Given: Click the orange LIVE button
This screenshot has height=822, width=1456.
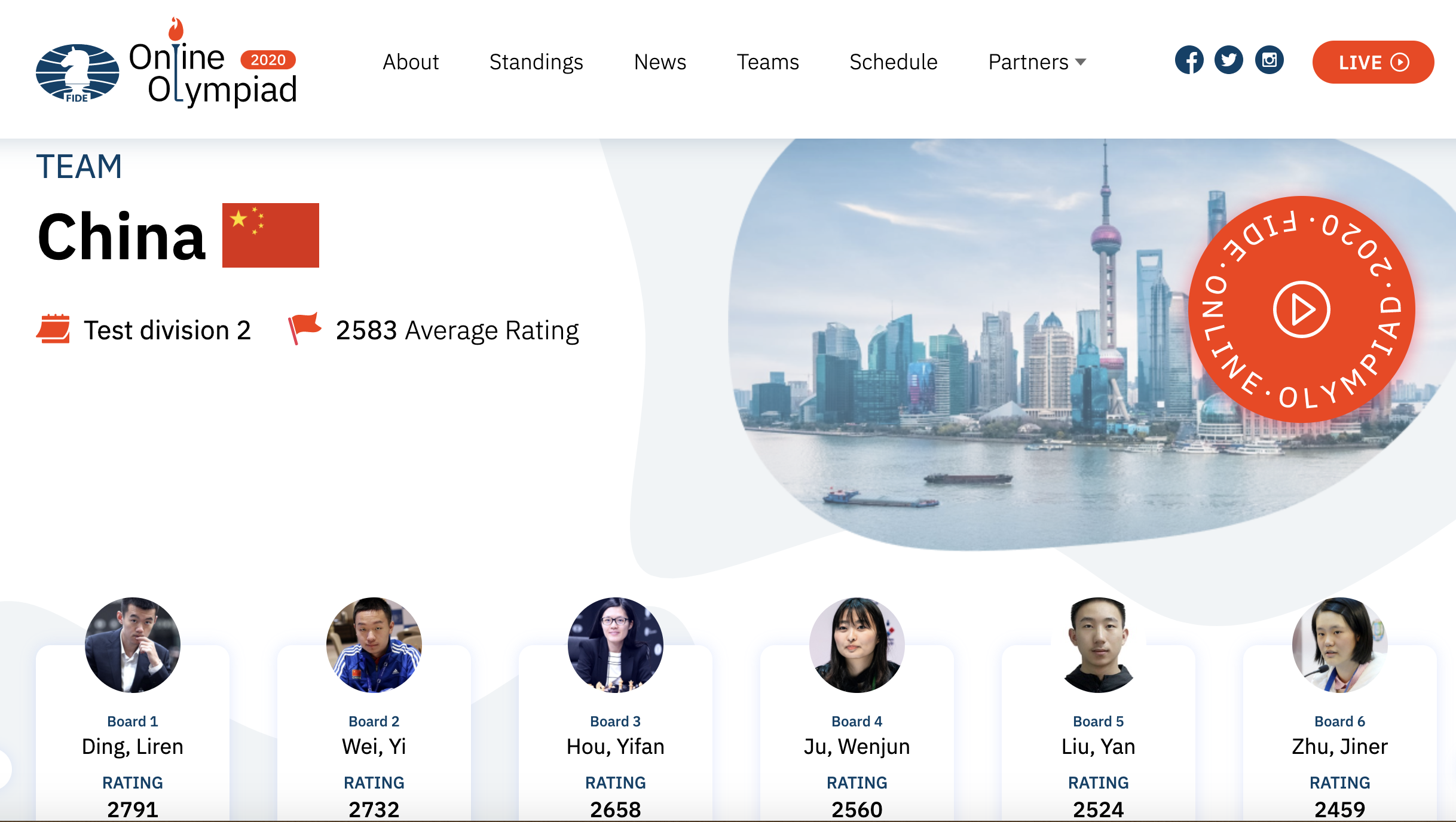Looking at the screenshot, I should [x=1373, y=62].
